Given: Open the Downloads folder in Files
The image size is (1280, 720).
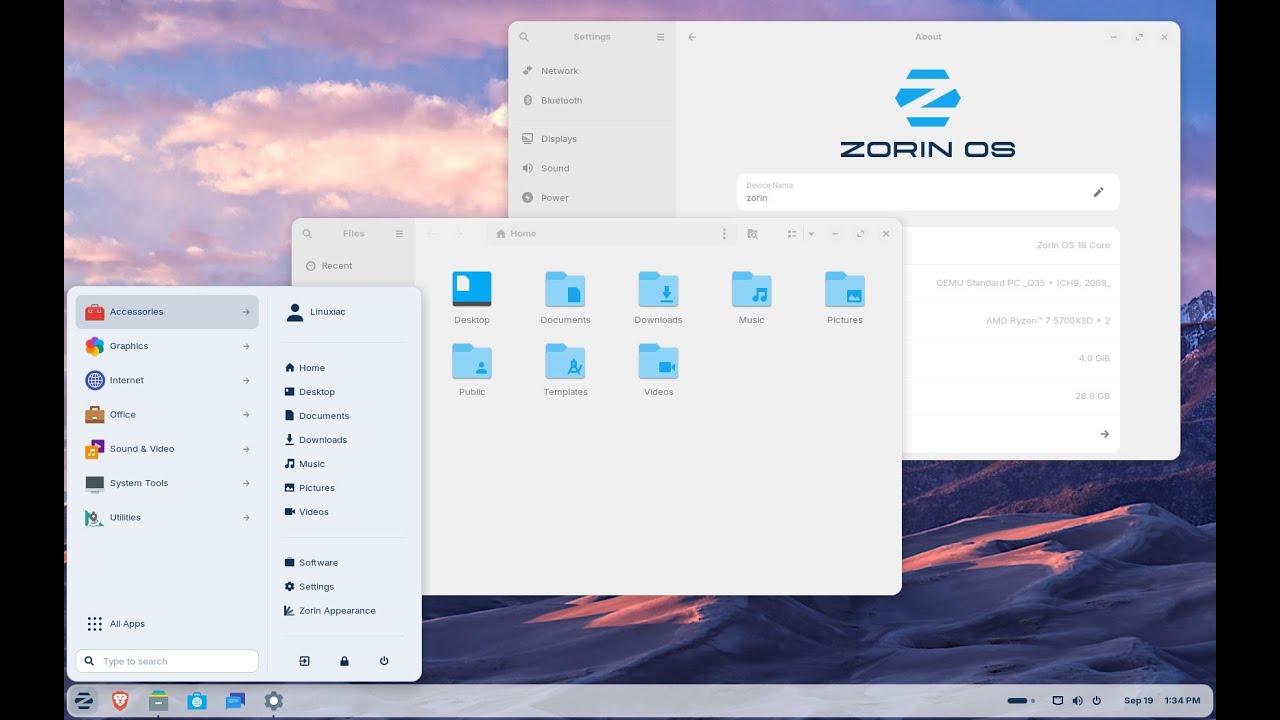Looking at the screenshot, I should tap(658, 297).
